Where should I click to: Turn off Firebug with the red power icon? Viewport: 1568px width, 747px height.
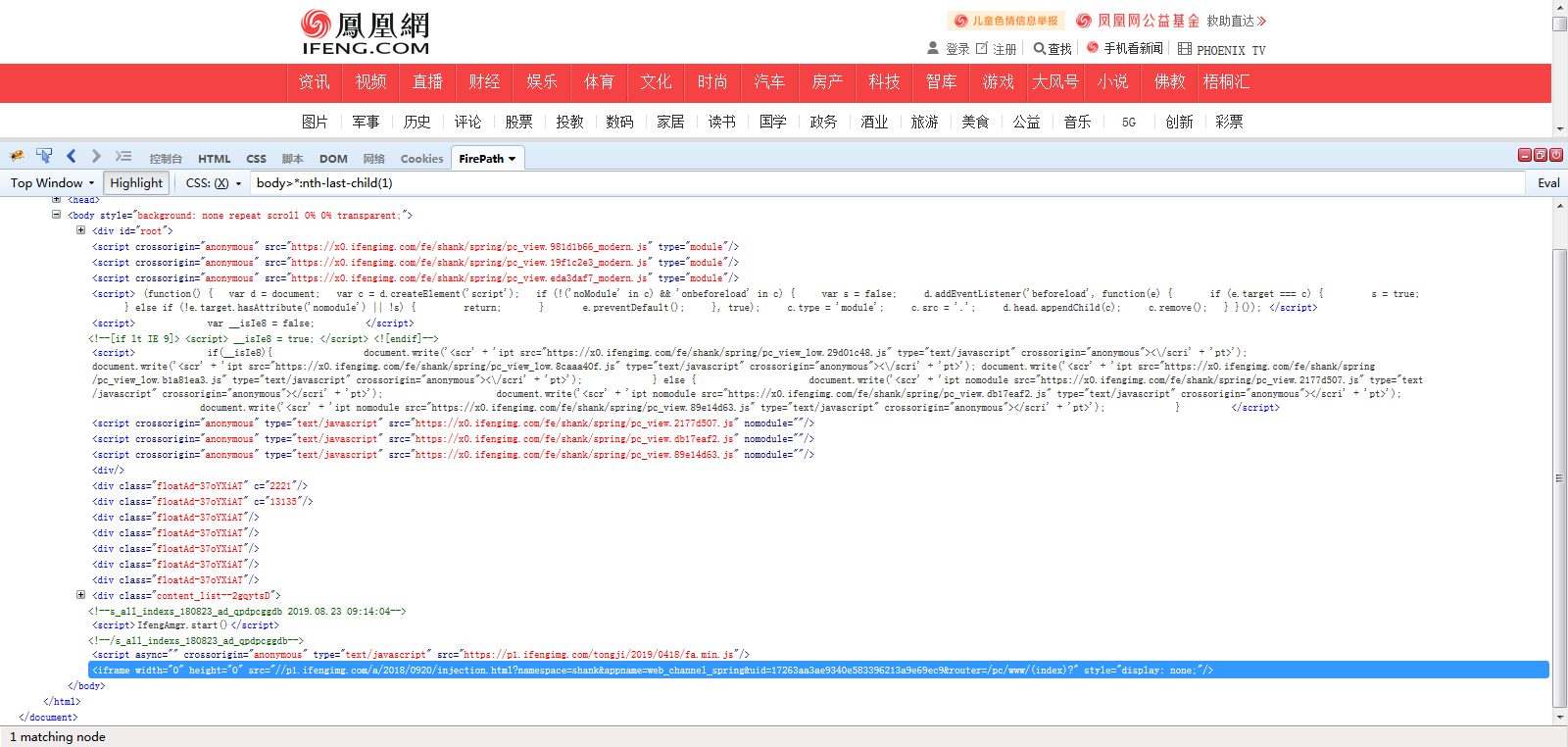(x=1556, y=155)
